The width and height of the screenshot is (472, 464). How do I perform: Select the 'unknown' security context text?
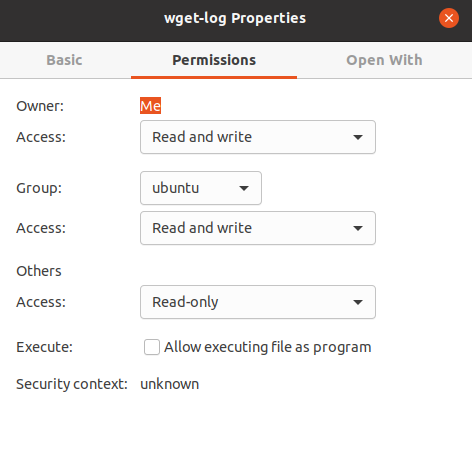click(170, 384)
